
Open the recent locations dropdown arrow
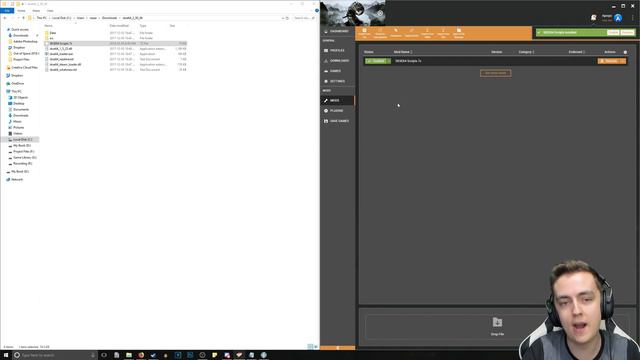coord(18,18)
